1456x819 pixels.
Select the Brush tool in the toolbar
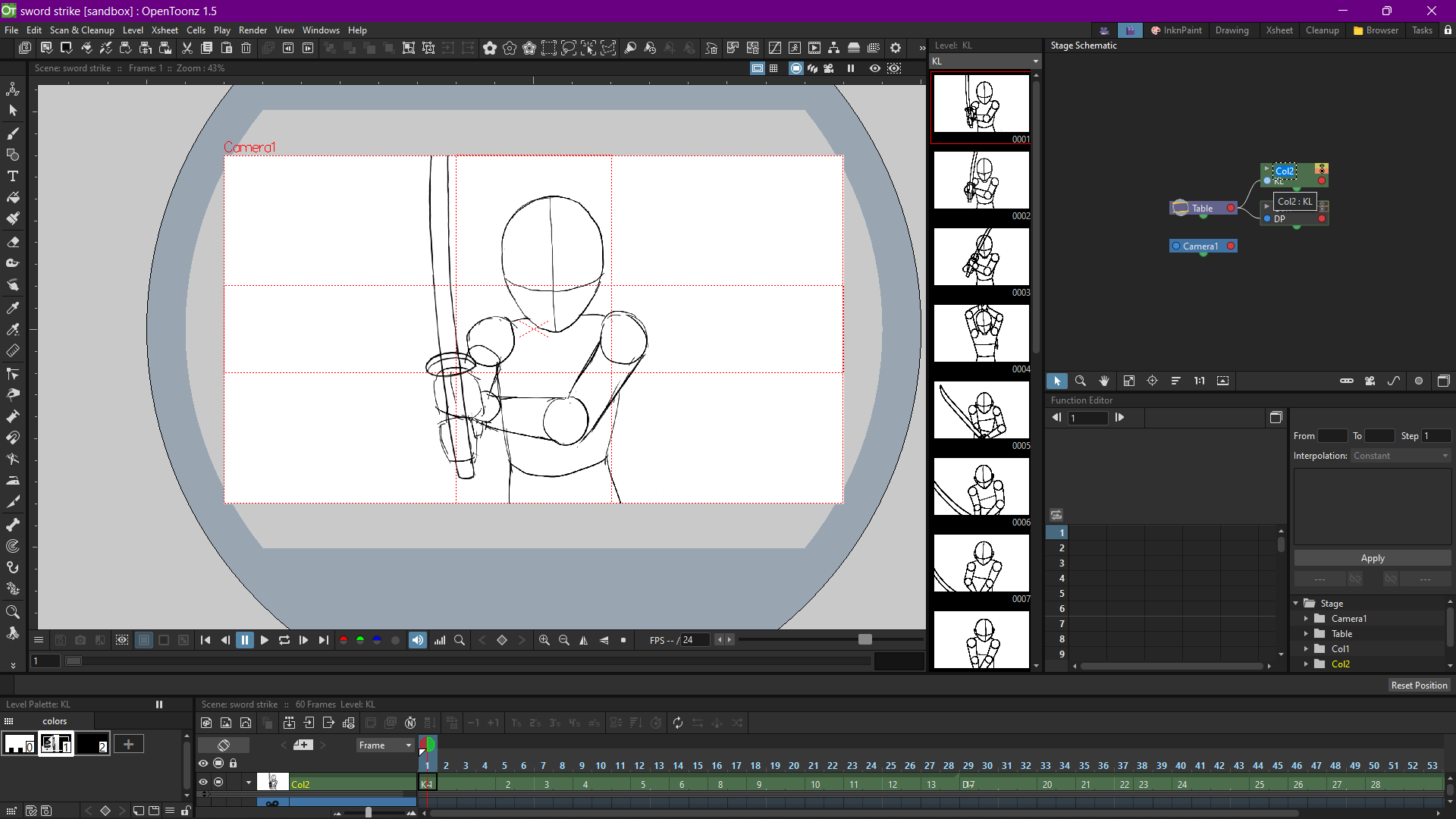coord(13,133)
